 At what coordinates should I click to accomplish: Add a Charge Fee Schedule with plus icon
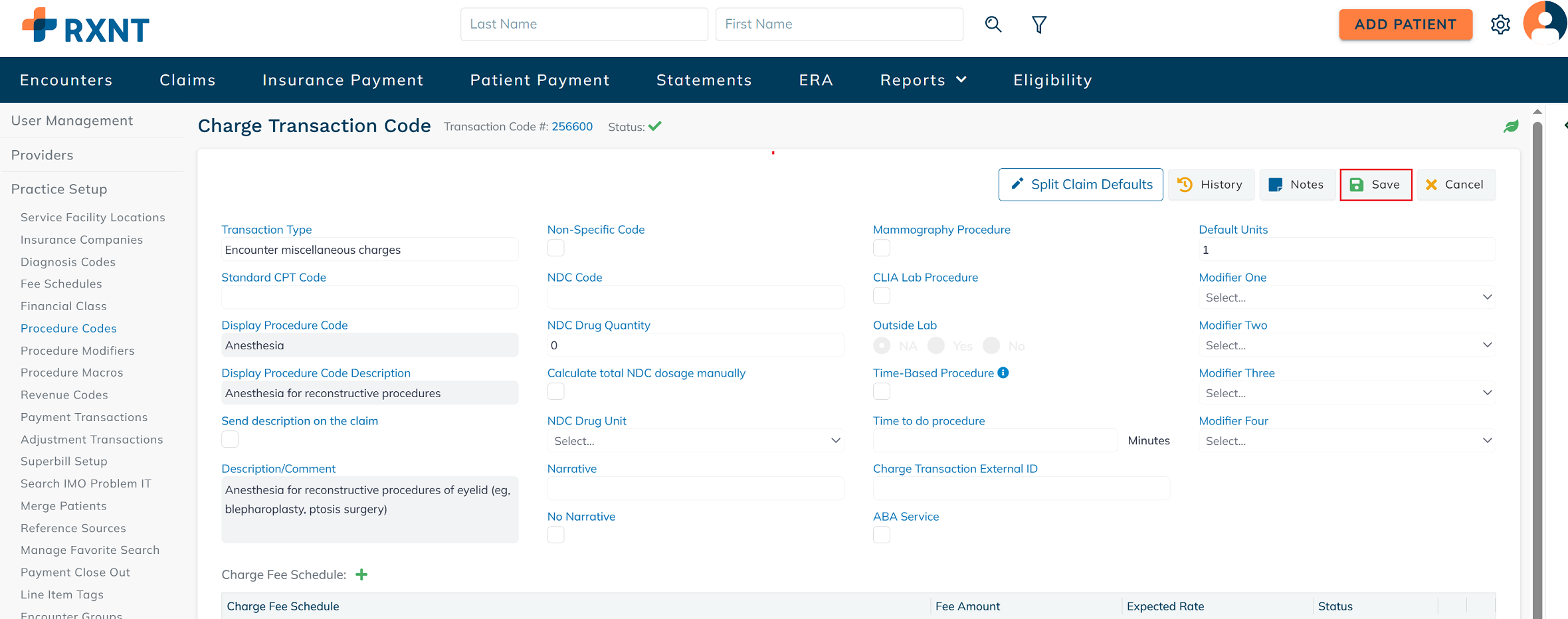(x=361, y=575)
